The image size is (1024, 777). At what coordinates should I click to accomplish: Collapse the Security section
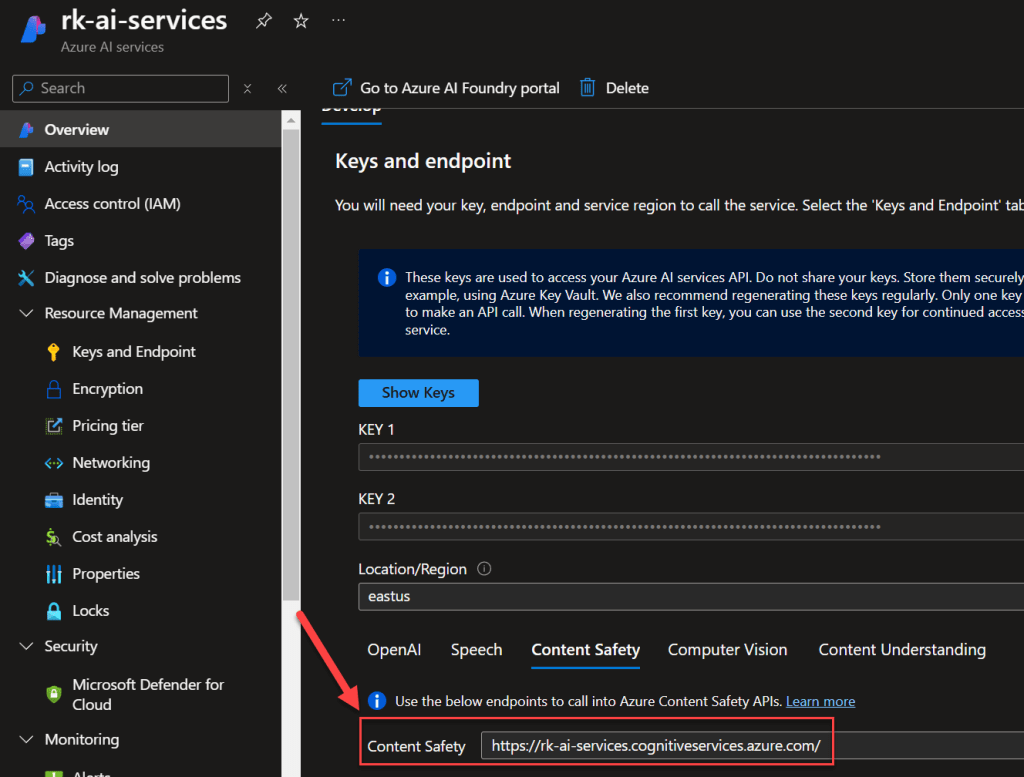[x=26, y=647]
